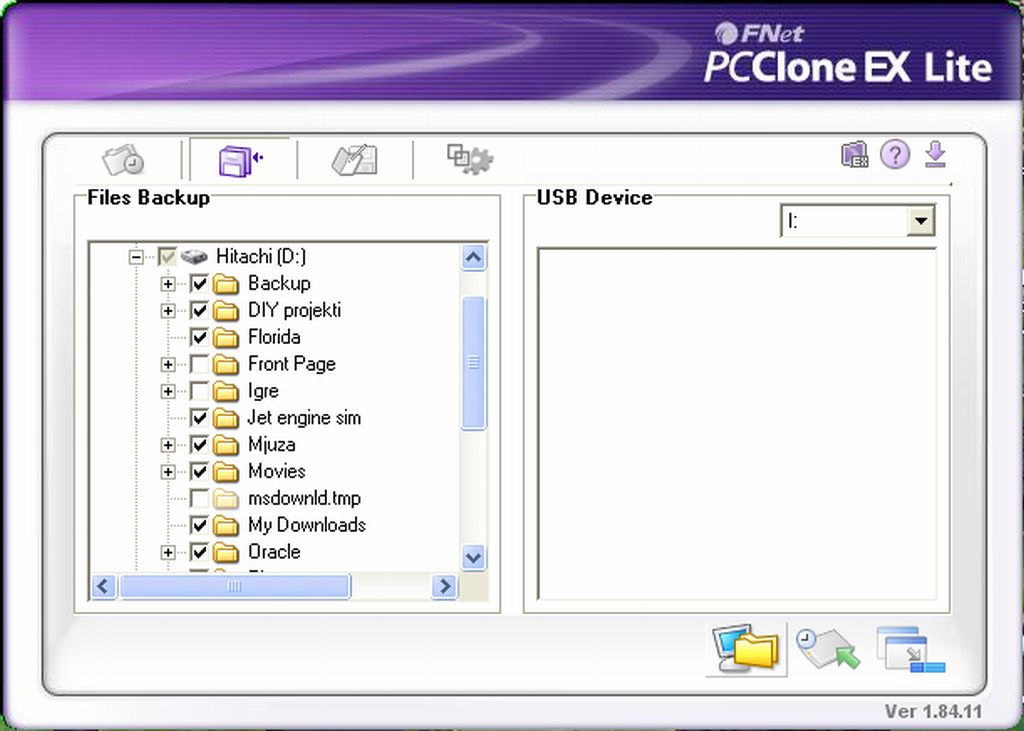This screenshot has height=731, width=1024.
Task: Expand the Front Page folder node
Action: [168, 365]
